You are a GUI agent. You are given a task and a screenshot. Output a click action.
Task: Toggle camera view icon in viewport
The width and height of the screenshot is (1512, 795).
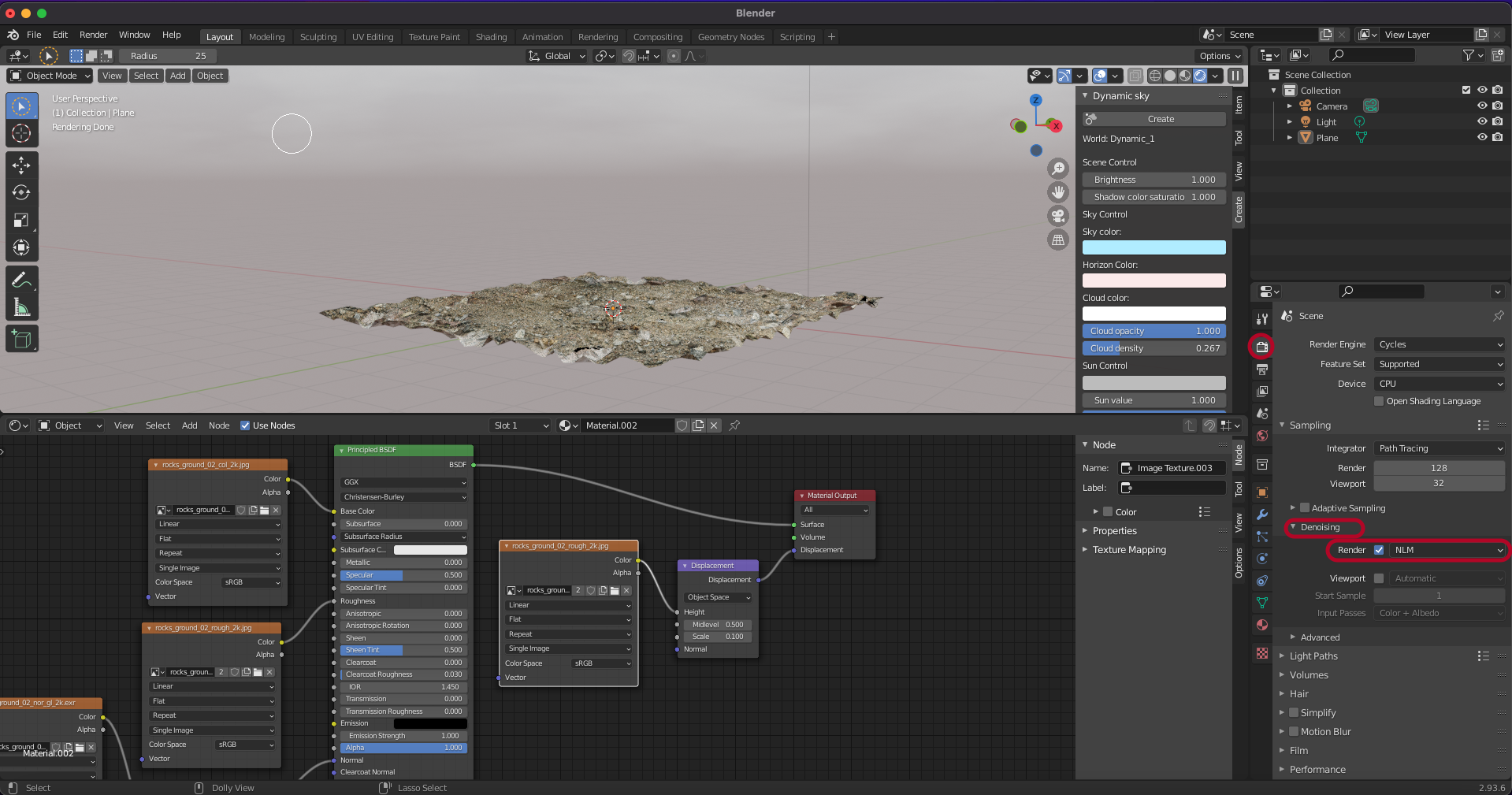pyautogui.click(x=1058, y=216)
